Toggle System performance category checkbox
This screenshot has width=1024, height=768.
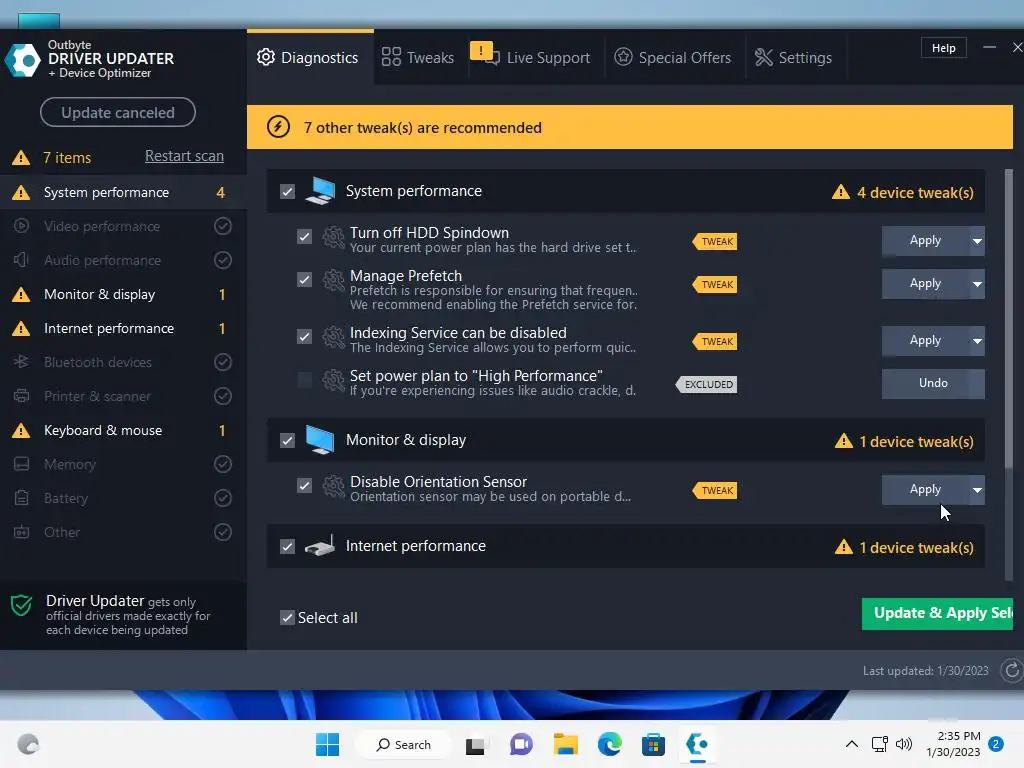287,191
